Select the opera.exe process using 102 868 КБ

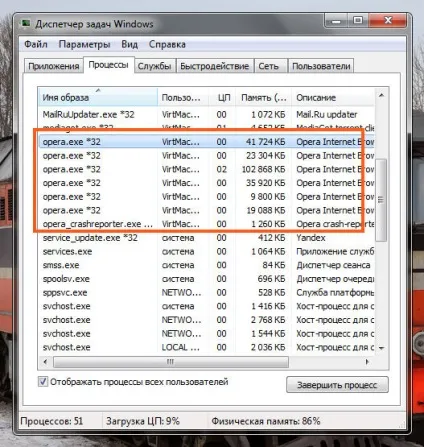click(x=206, y=169)
